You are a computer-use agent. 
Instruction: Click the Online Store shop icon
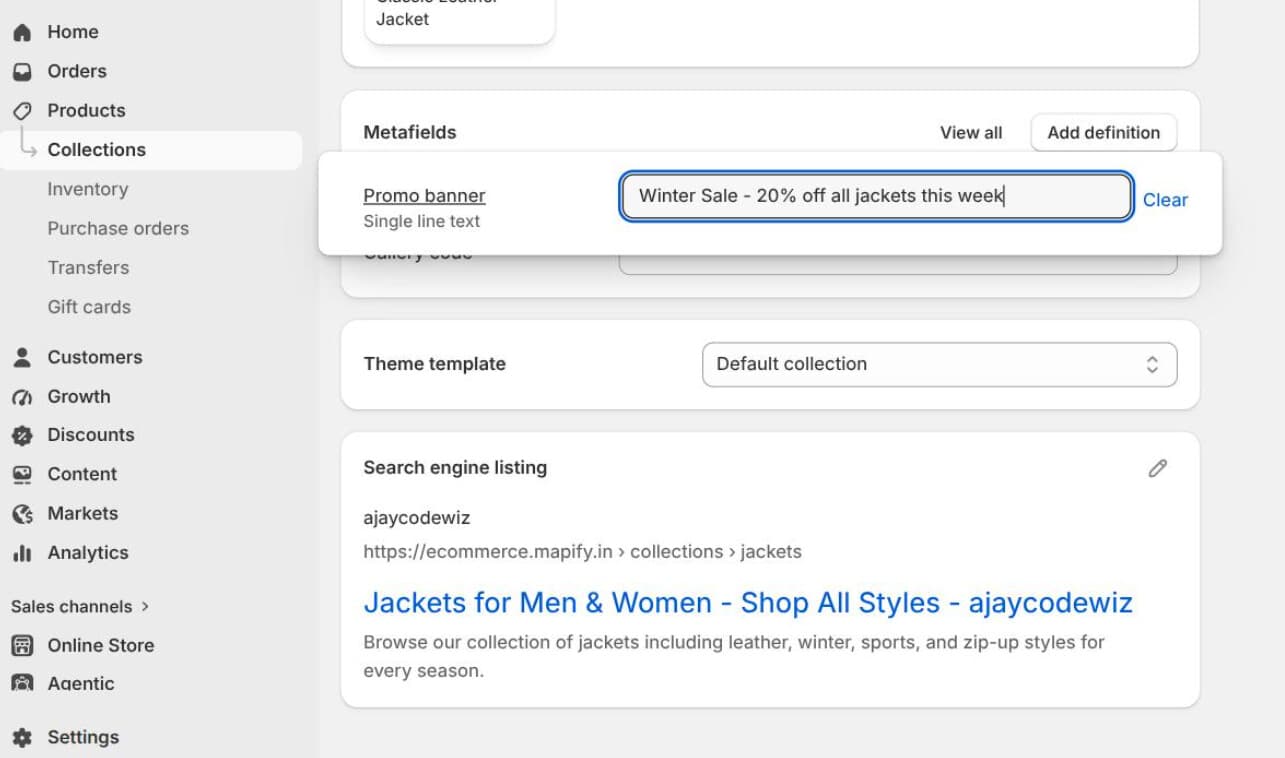click(22, 646)
